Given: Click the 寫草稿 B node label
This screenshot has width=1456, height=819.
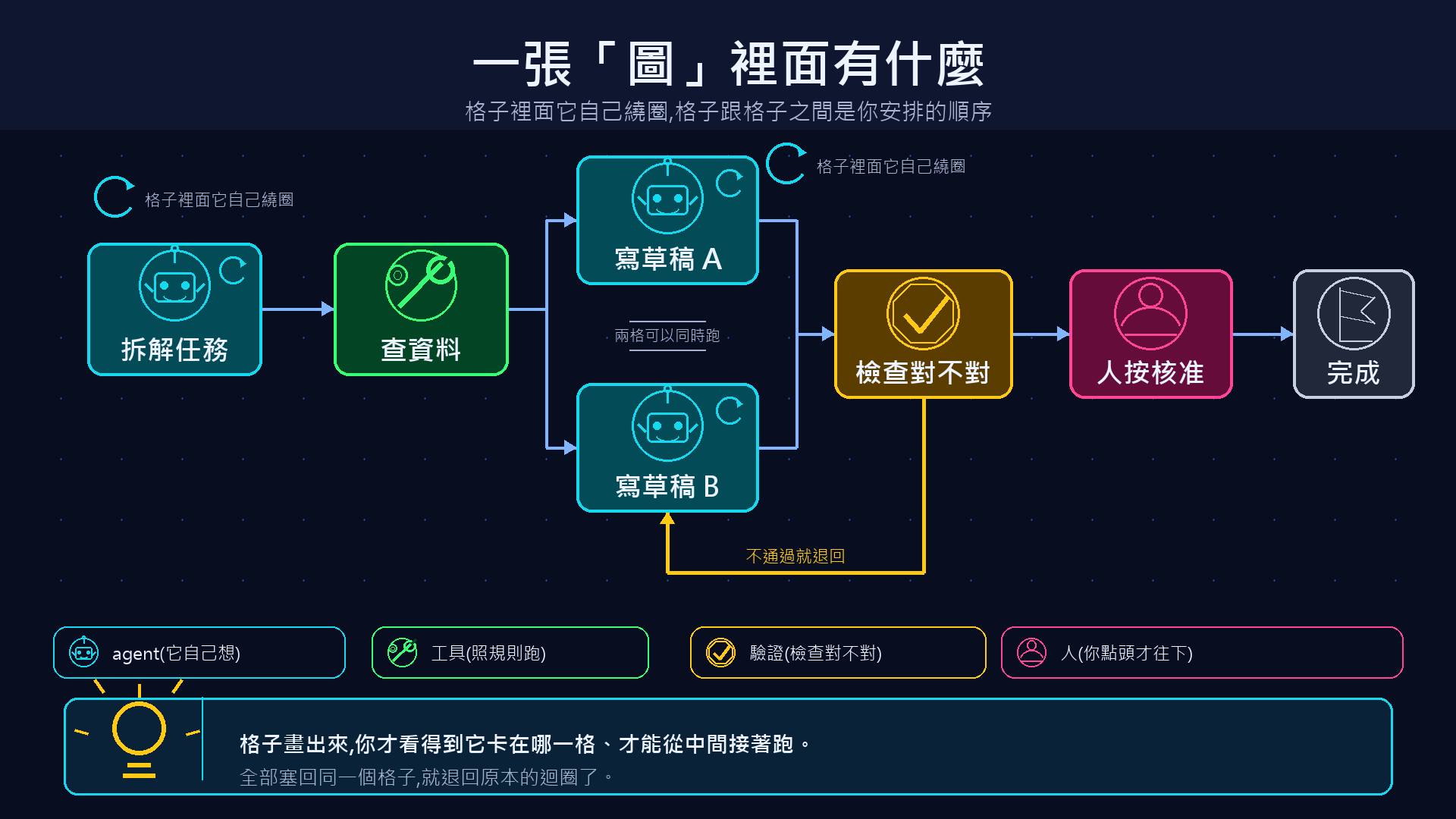Looking at the screenshot, I should pyautogui.click(x=667, y=486).
